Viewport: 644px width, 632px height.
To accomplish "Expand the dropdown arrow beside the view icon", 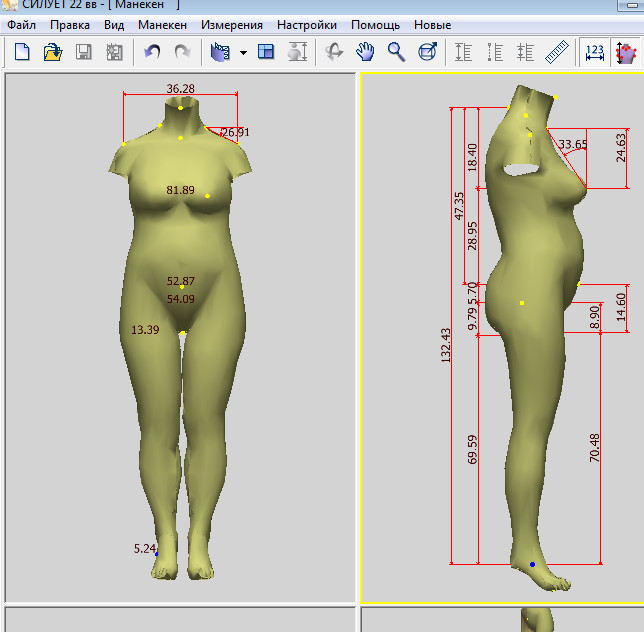I will tap(243, 52).
